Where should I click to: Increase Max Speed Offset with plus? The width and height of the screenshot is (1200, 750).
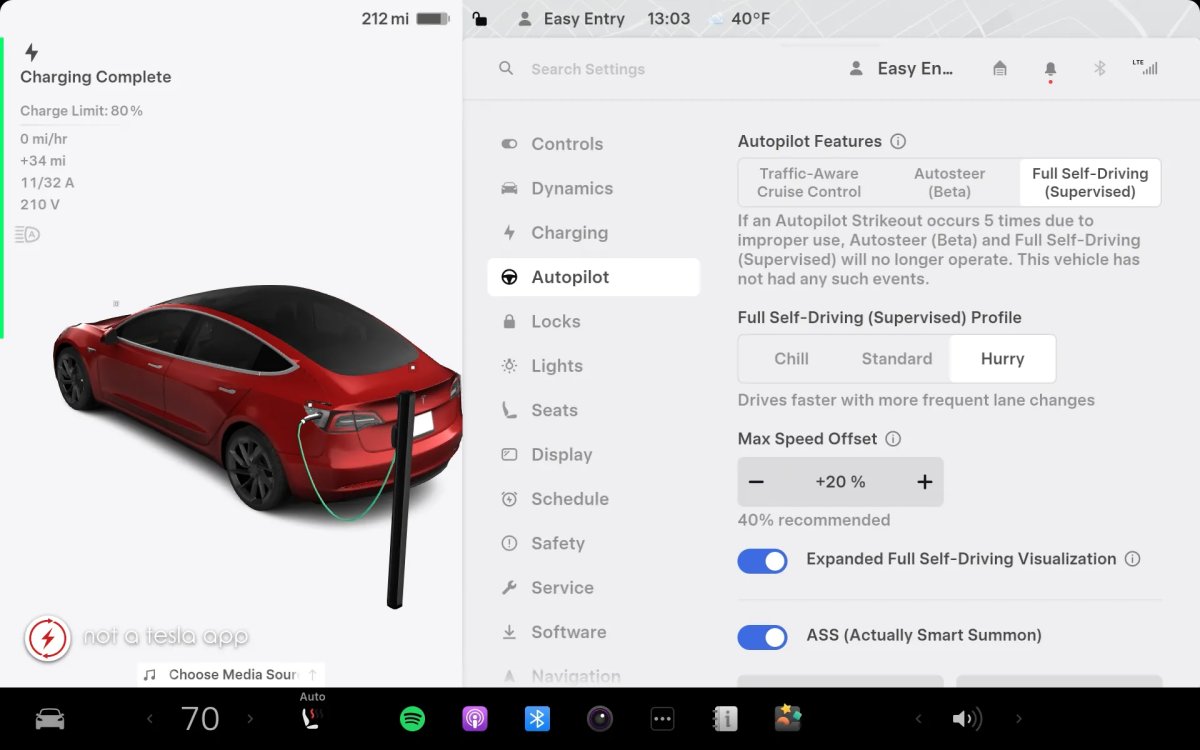(x=924, y=482)
